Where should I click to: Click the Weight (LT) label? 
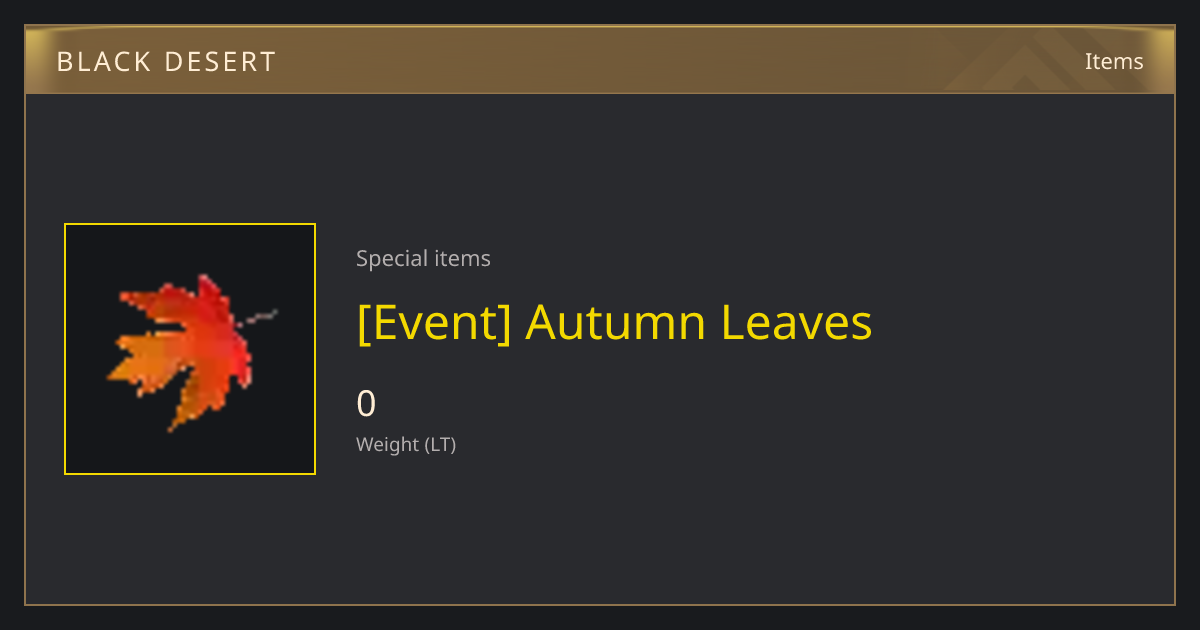(406, 445)
